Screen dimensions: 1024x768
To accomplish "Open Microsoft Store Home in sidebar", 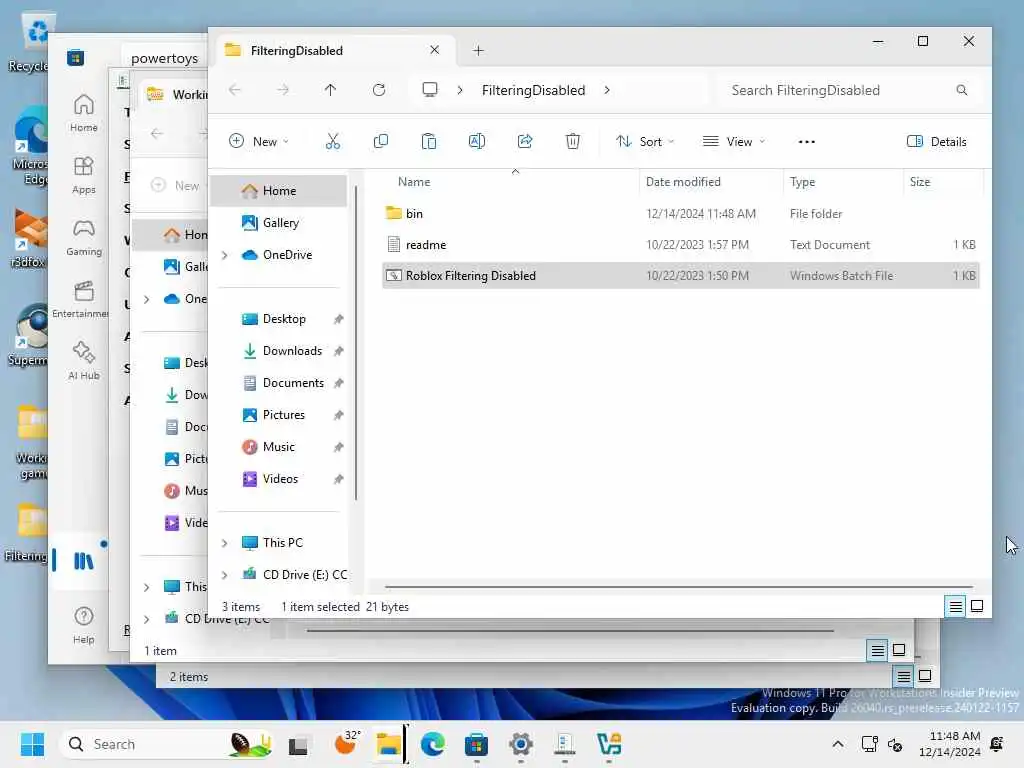I will (84, 113).
